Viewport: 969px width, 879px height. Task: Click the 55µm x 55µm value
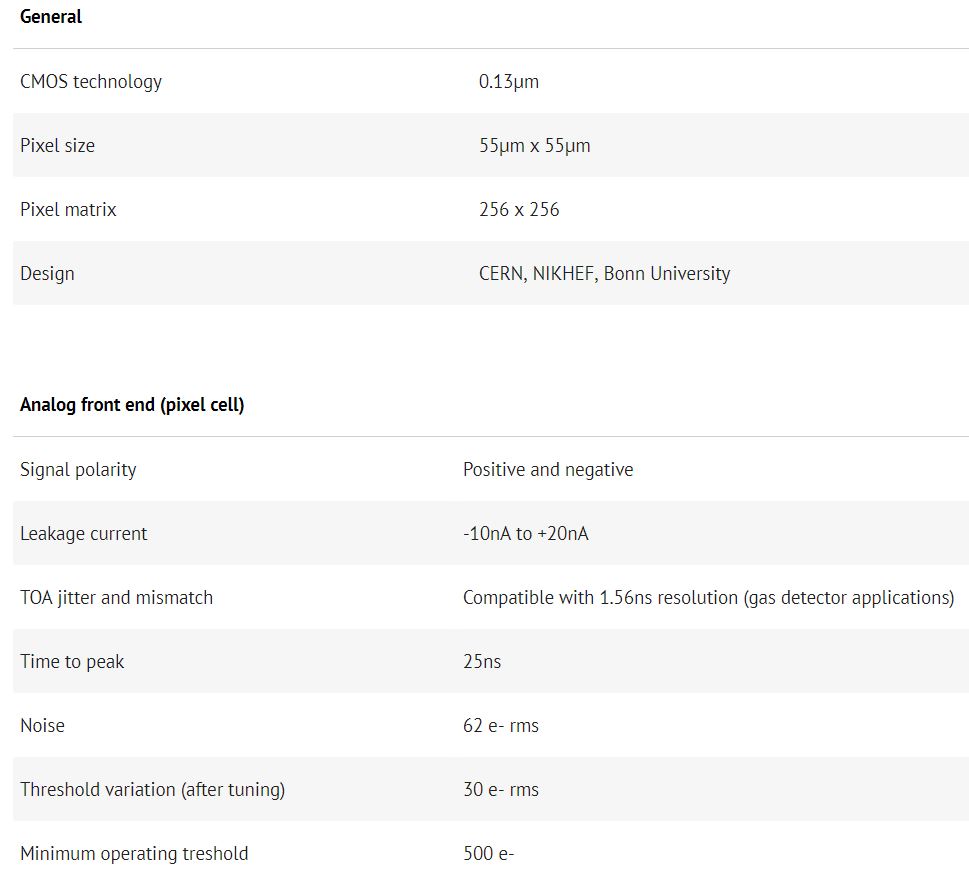pyautogui.click(x=534, y=146)
